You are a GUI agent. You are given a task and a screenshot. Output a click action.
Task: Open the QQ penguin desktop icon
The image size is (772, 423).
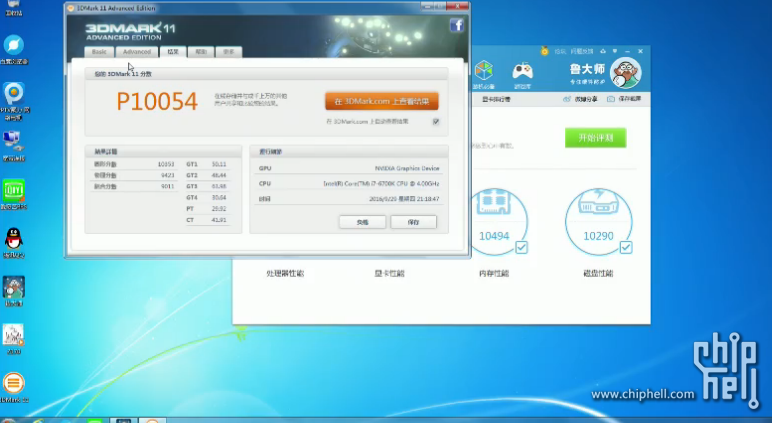click(14, 239)
